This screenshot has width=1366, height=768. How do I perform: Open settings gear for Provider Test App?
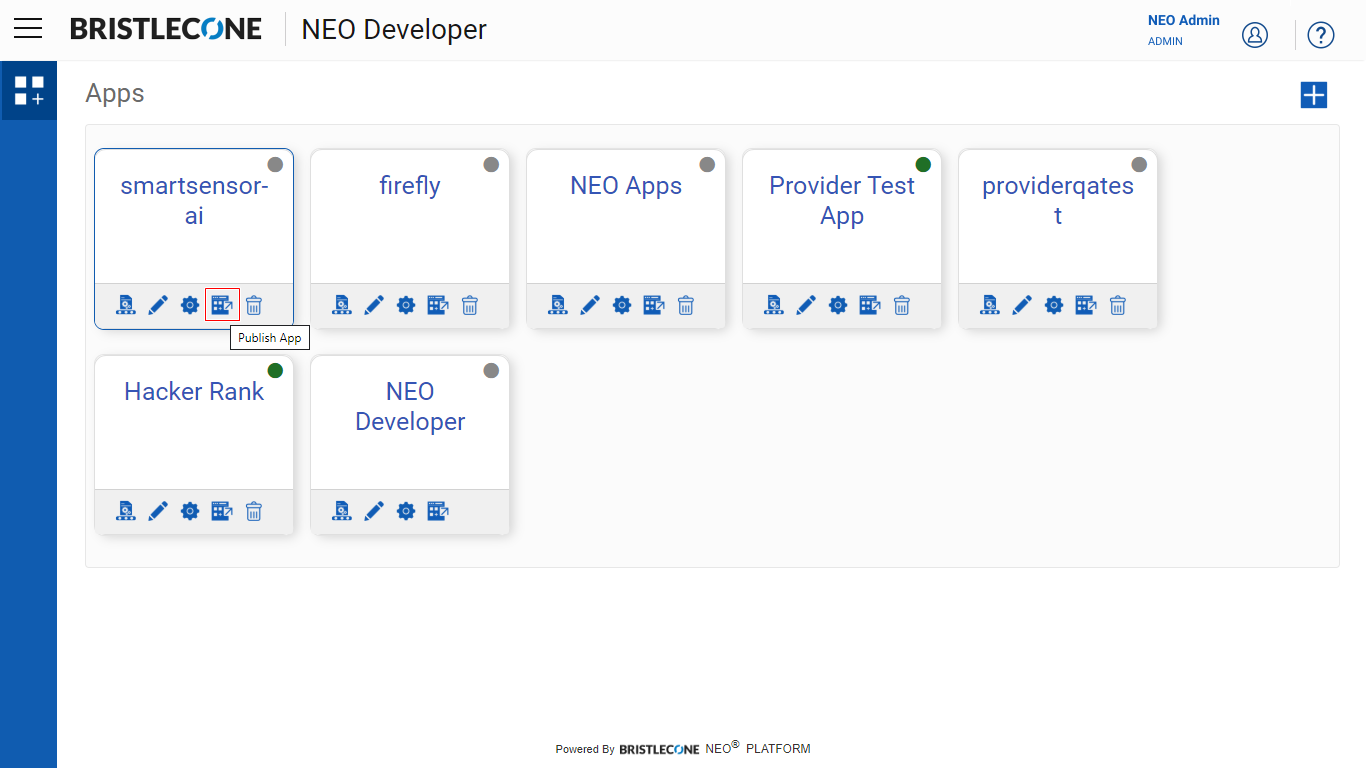(838, 305)
